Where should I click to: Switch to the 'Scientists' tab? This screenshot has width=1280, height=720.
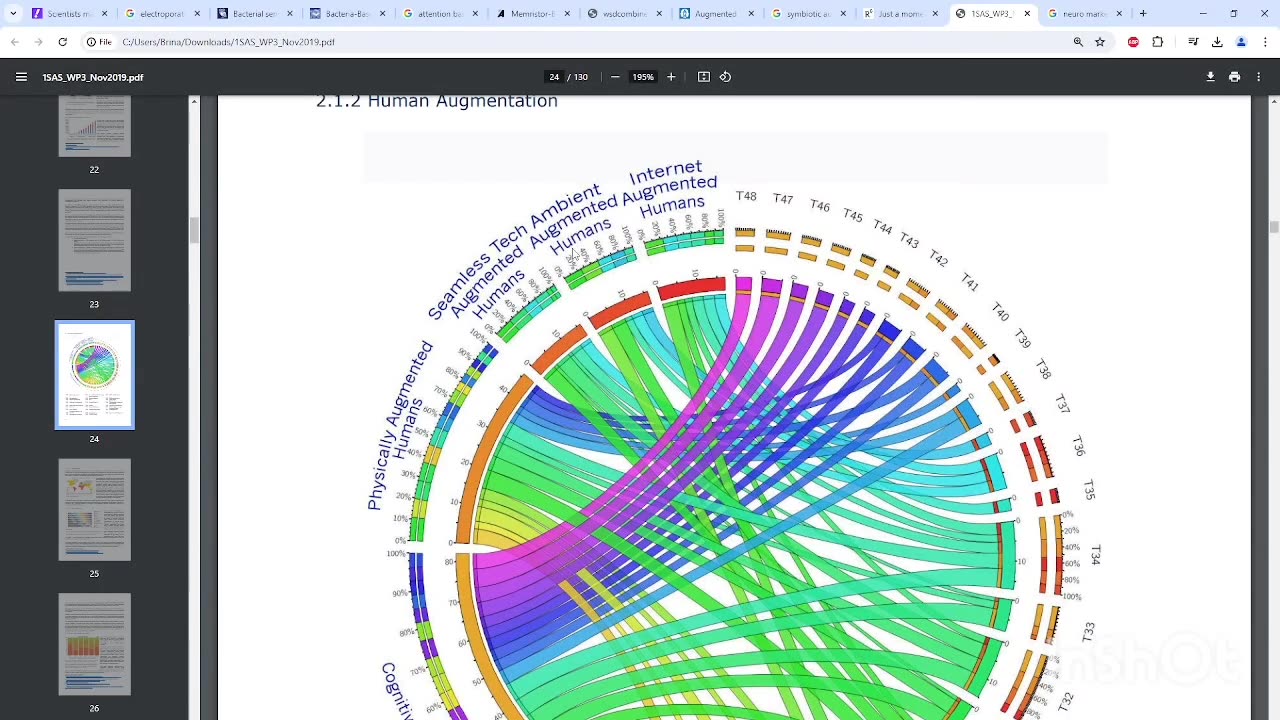click(69, 14)
